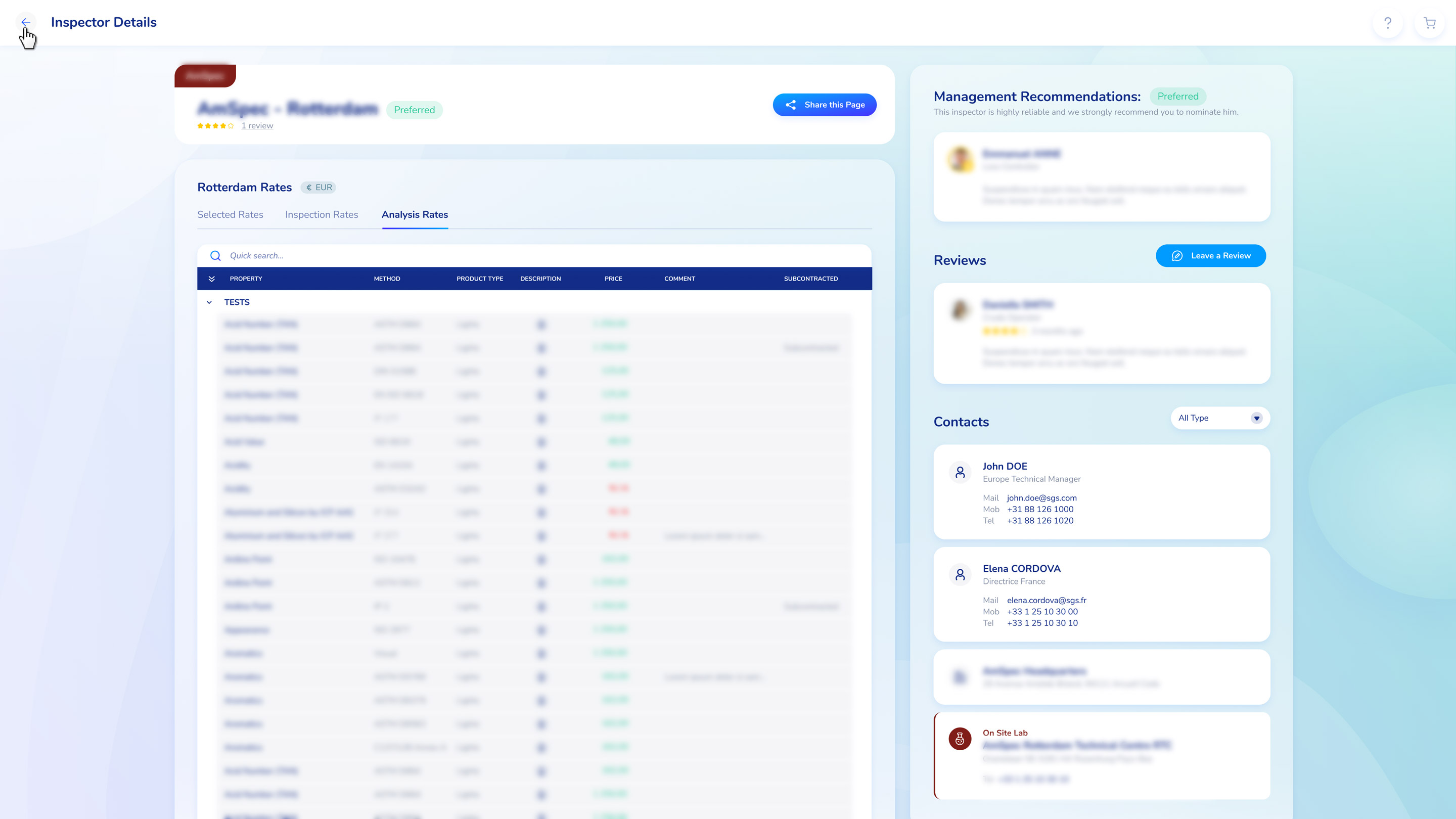
Task: Click the star rating beside 1 review
Action: [x=215, y=125]
